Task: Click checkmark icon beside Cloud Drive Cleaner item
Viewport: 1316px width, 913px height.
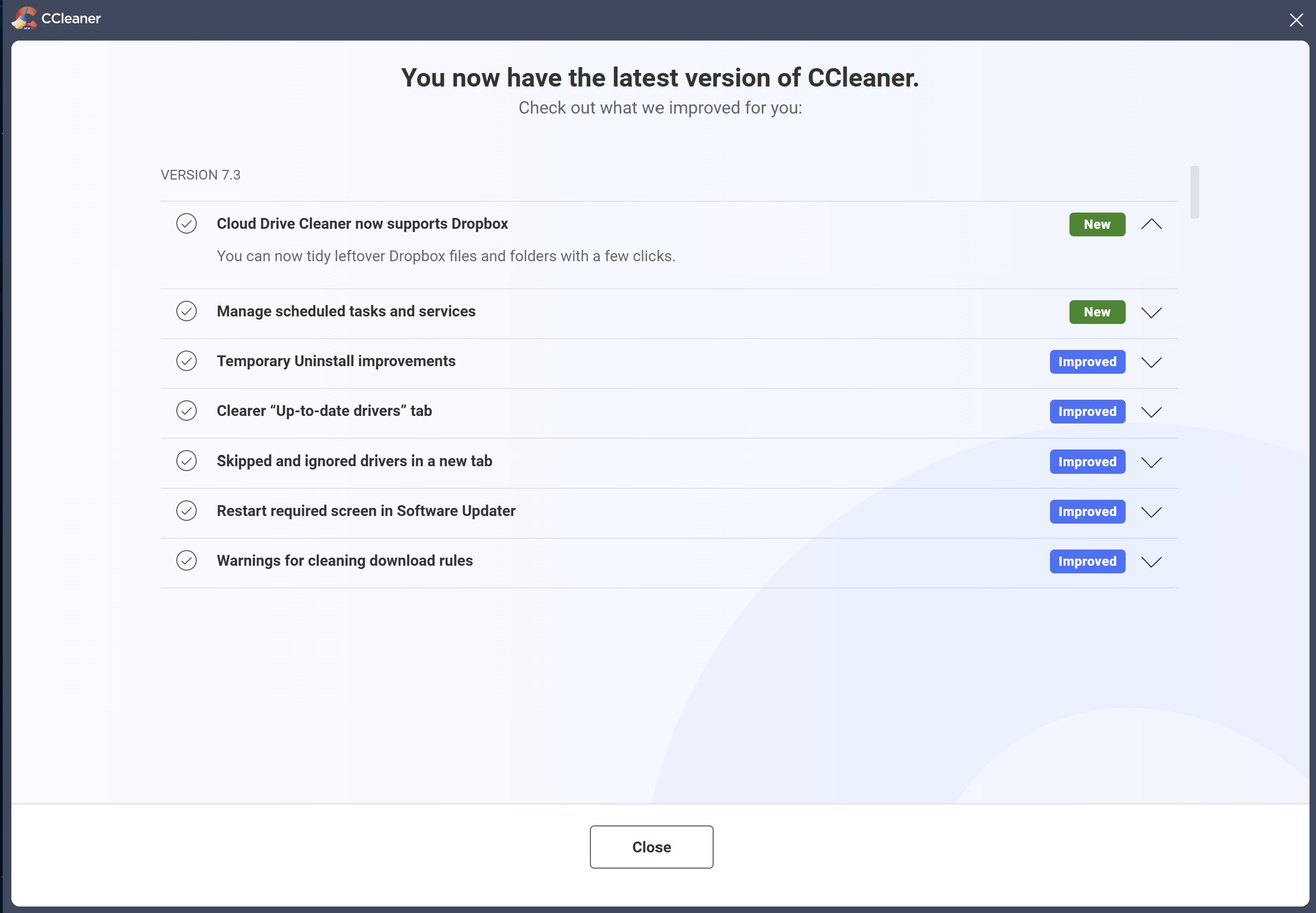Action: [187, 224]
